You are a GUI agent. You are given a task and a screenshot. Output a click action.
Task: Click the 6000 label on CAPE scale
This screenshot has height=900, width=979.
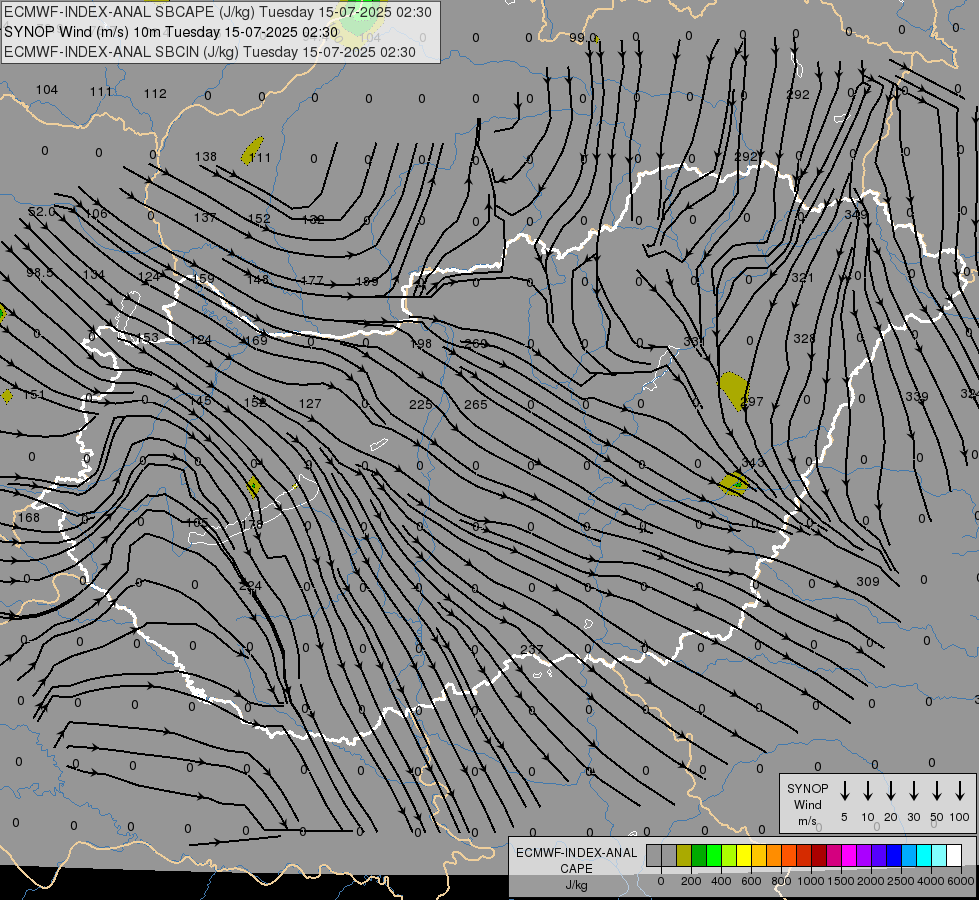(x=961, y=881)
